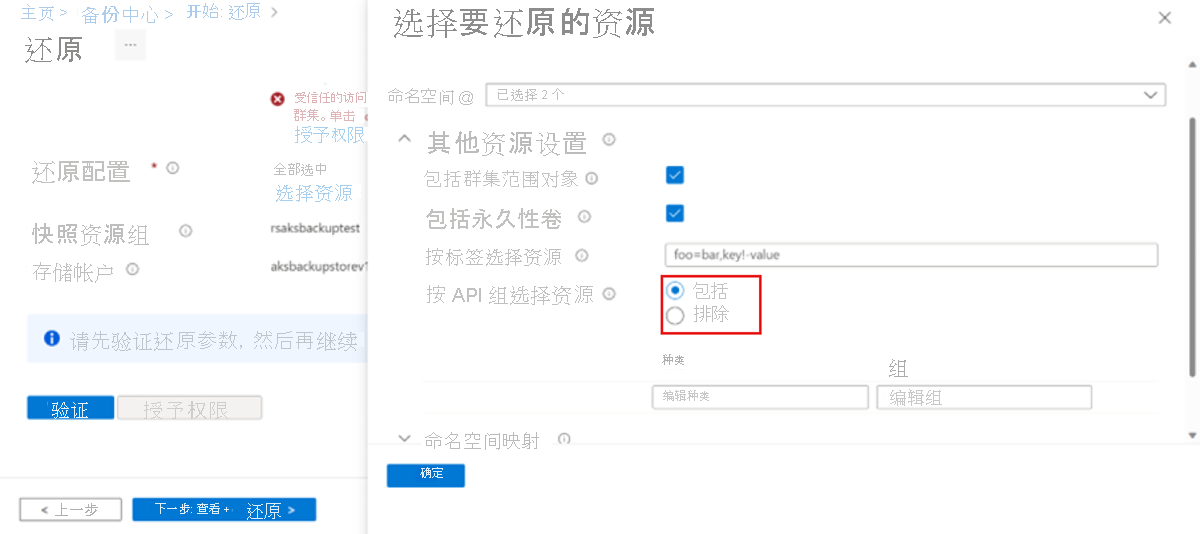Viewport: 1200px width, 534px height.
Task: Click the 按标签选择资源 text field
Action: (x=911, y=254)
